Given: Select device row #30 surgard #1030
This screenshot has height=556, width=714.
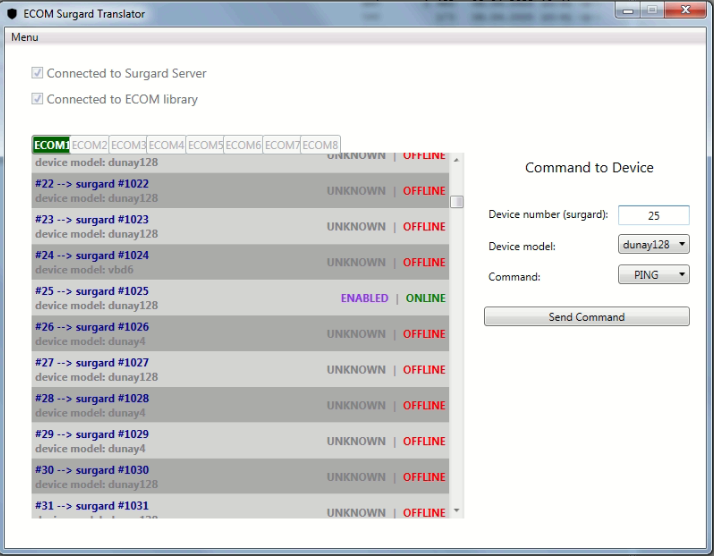Looking at the screenshot, I should point(240,477).
